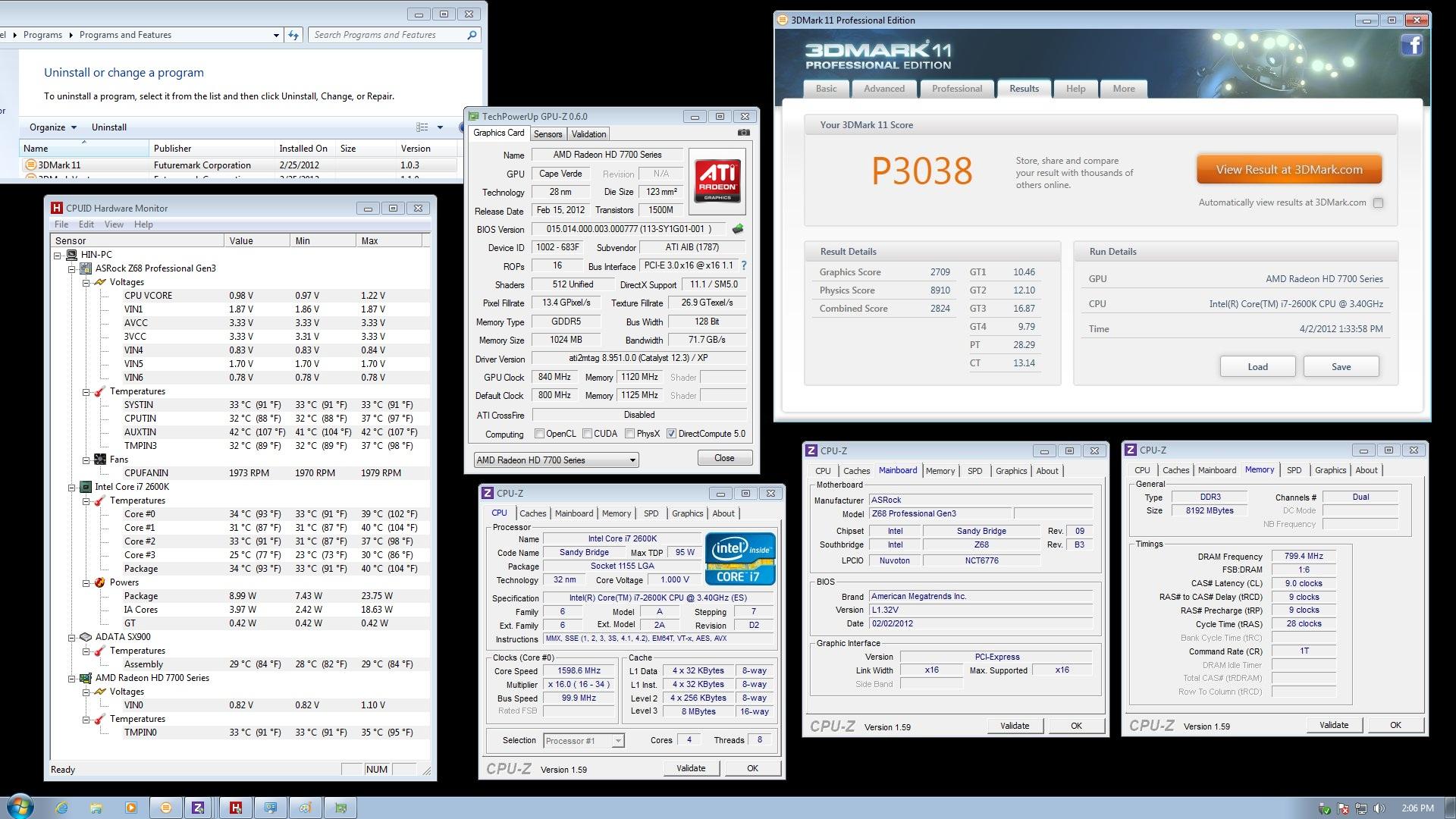Click the Uninstall button in Programs toolbar
Screen dimensions: 1456x819
(x=109, y=127)
